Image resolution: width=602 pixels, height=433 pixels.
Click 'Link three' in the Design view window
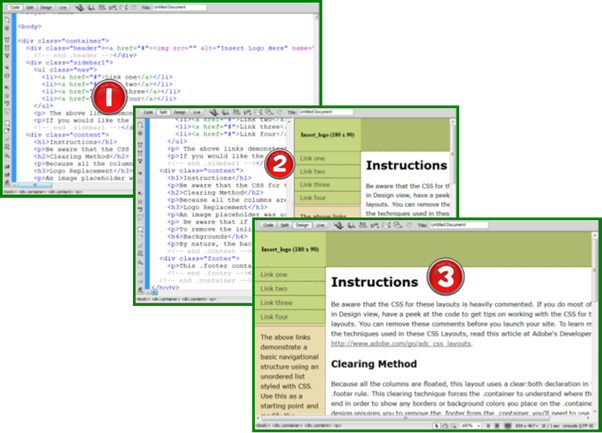(276, 303)
